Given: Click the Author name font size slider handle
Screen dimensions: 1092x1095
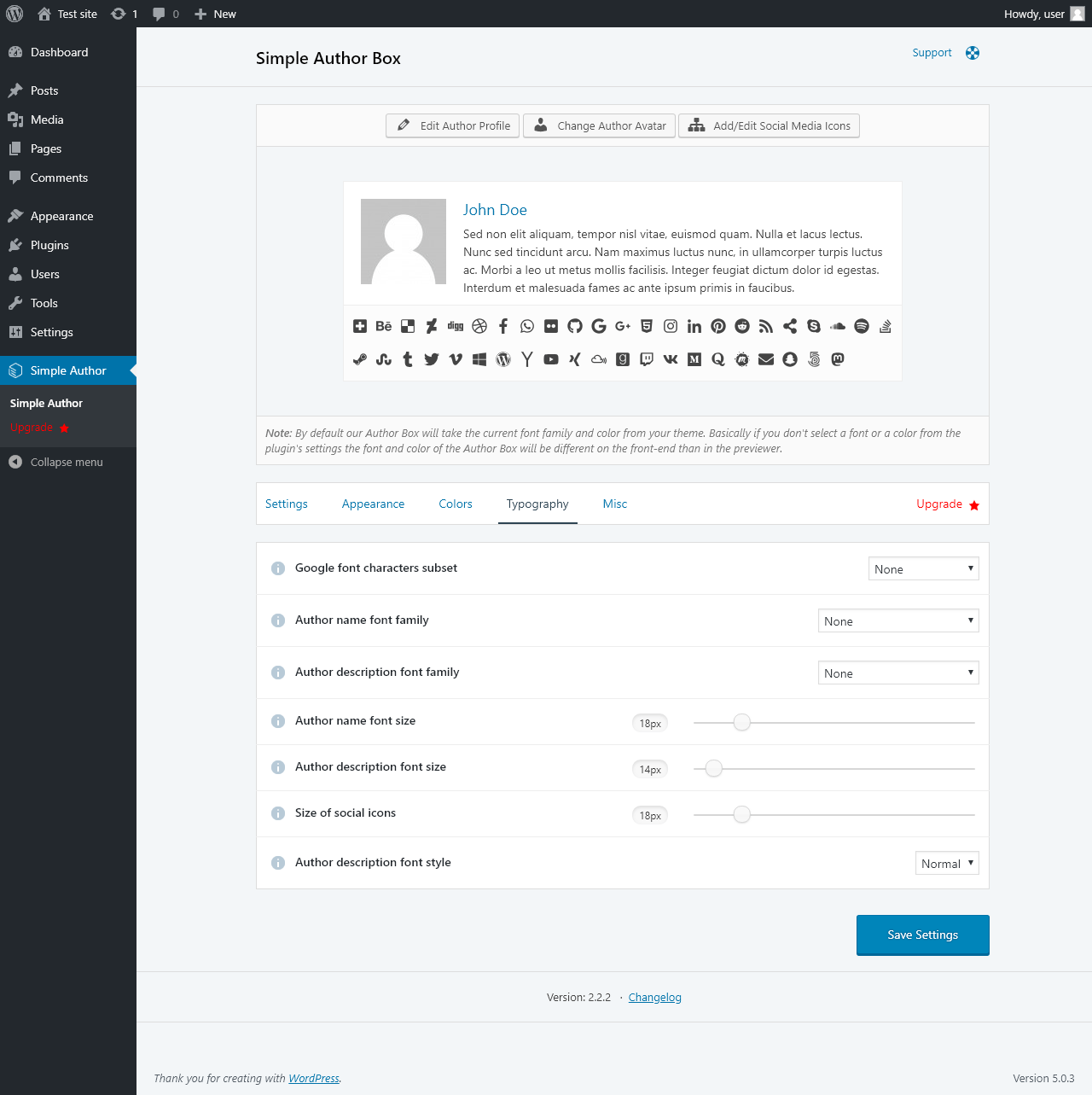Looking at the screenshot, I should tap(742, 723).
